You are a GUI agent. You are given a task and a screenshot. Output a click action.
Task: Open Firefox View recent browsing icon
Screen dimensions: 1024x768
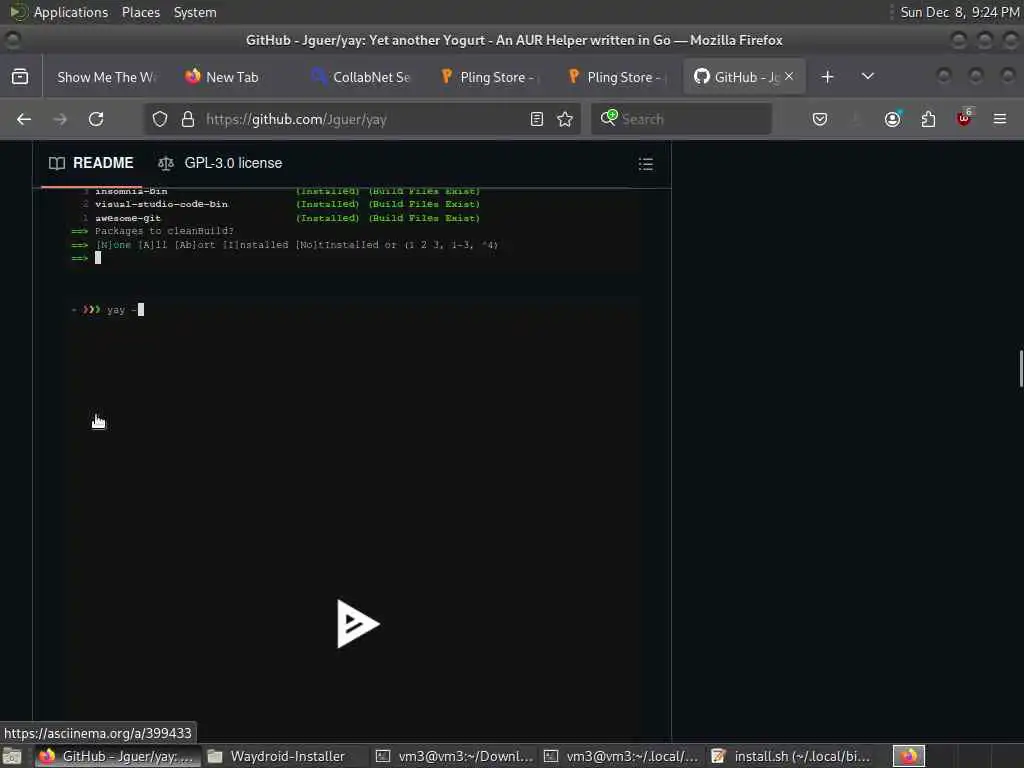[x=20, y=76]
